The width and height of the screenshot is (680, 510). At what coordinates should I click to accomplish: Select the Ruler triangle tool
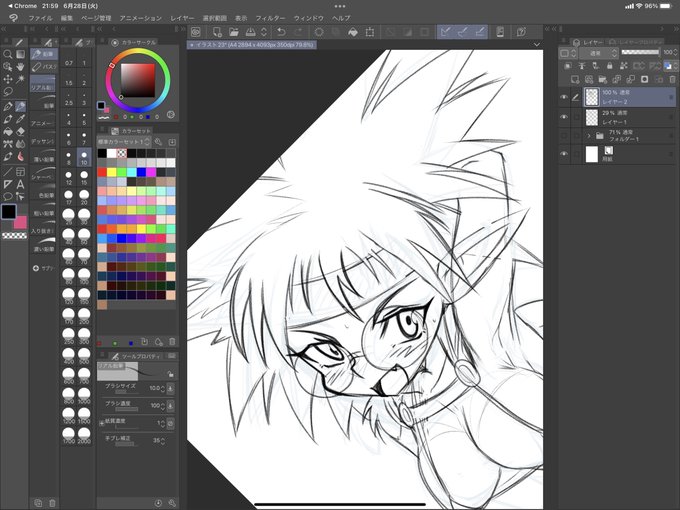tap(7, 184)
